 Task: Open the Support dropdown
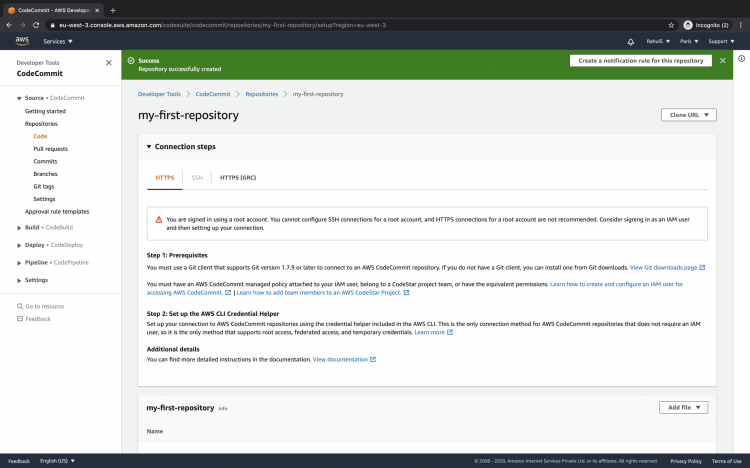721,42
